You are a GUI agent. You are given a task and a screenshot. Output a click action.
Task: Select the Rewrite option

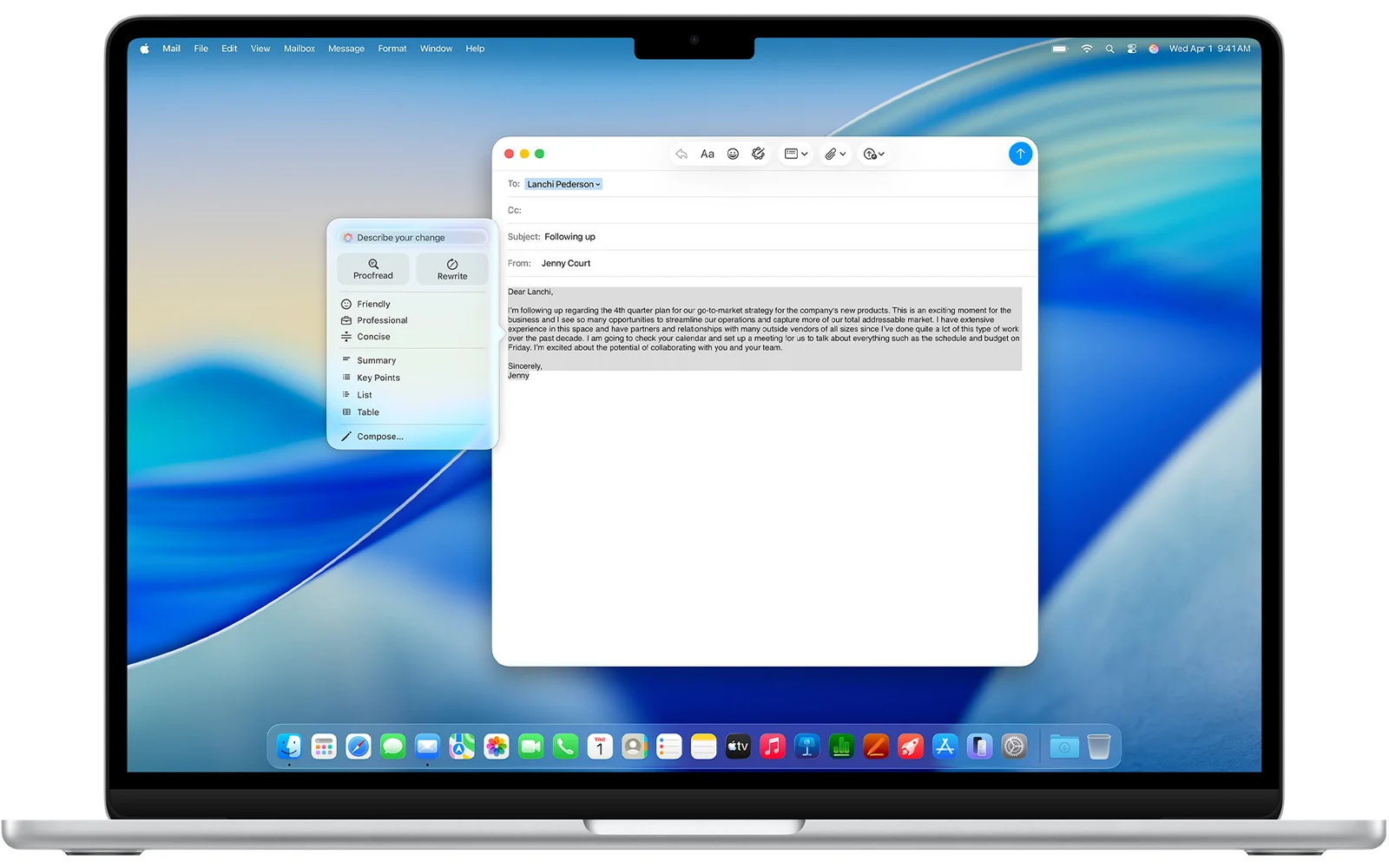(x=451, y=269)
